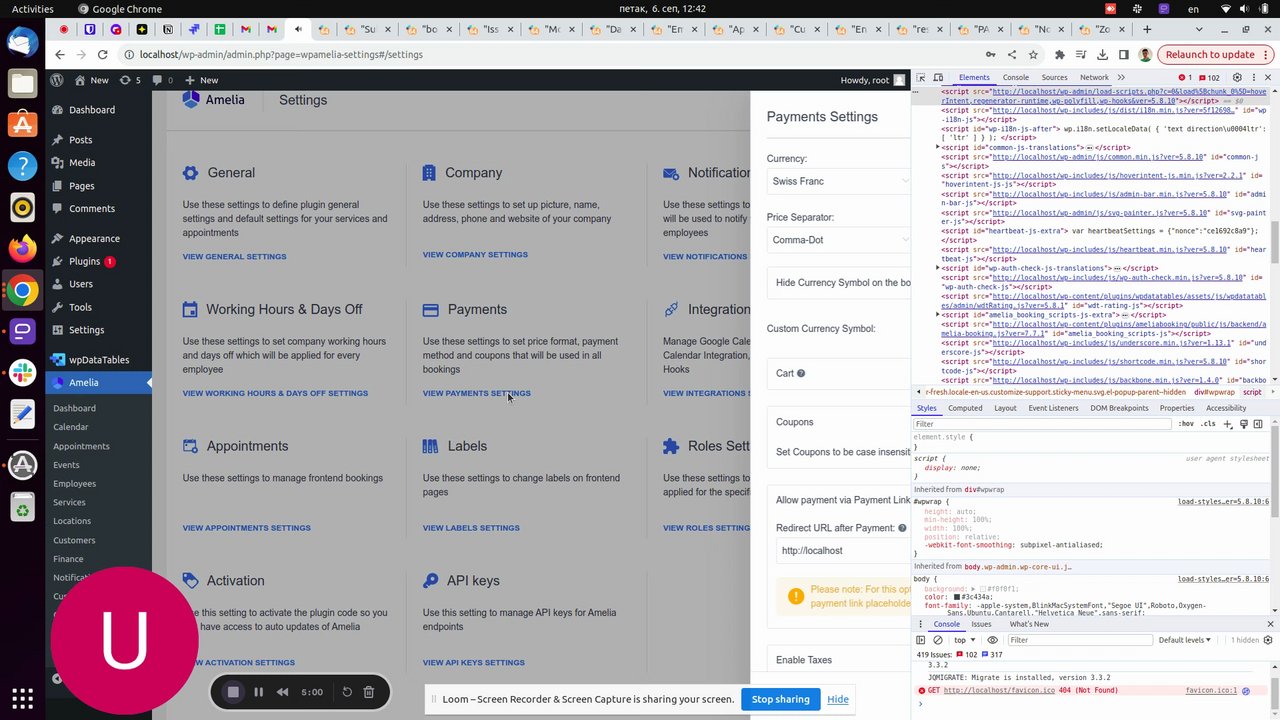This screenshot has width=1280, height=720.
Task: Open the Computed styles tab
Action: 965,408
